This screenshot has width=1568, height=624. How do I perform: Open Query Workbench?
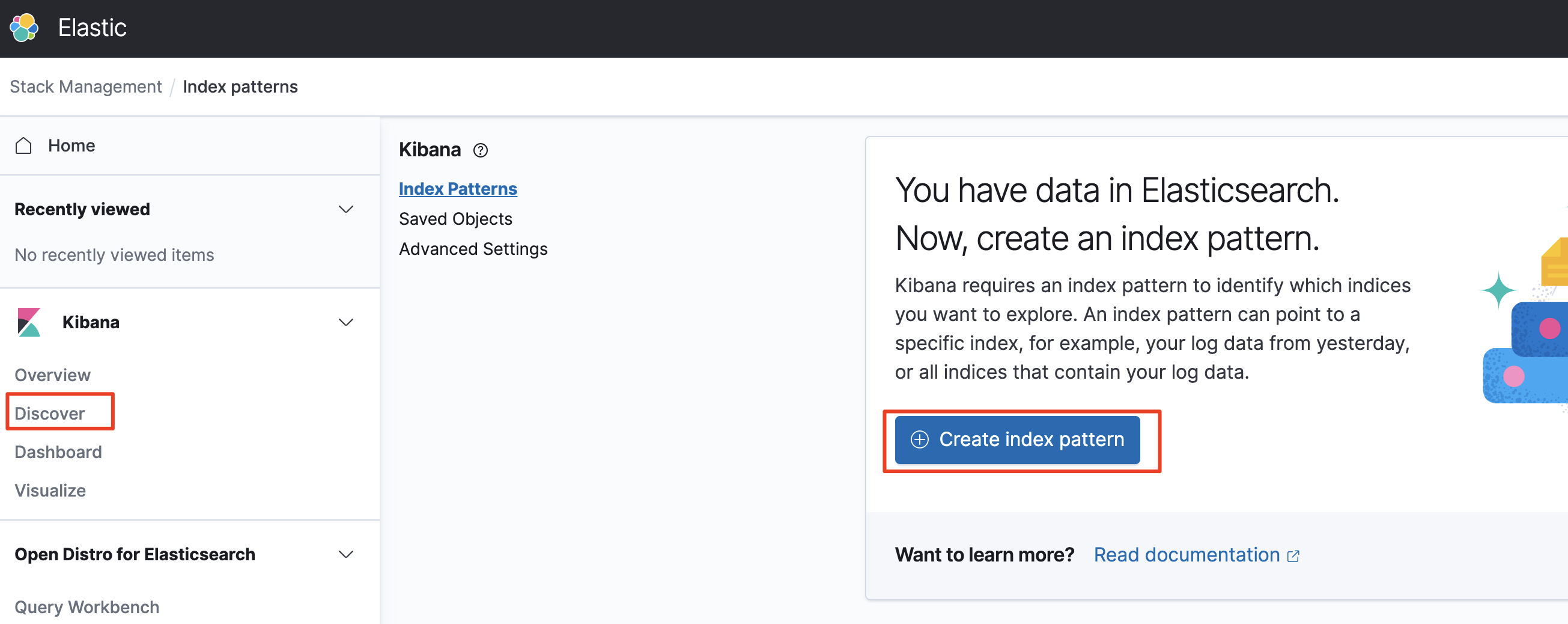[87, 607]
